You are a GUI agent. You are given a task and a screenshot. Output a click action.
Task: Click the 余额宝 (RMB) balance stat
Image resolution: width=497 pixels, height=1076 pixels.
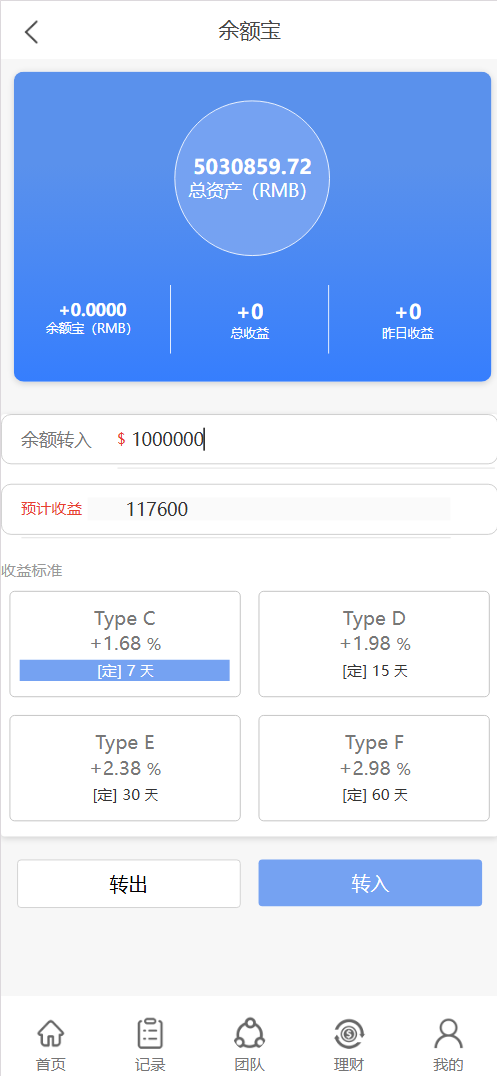point(93,318)
